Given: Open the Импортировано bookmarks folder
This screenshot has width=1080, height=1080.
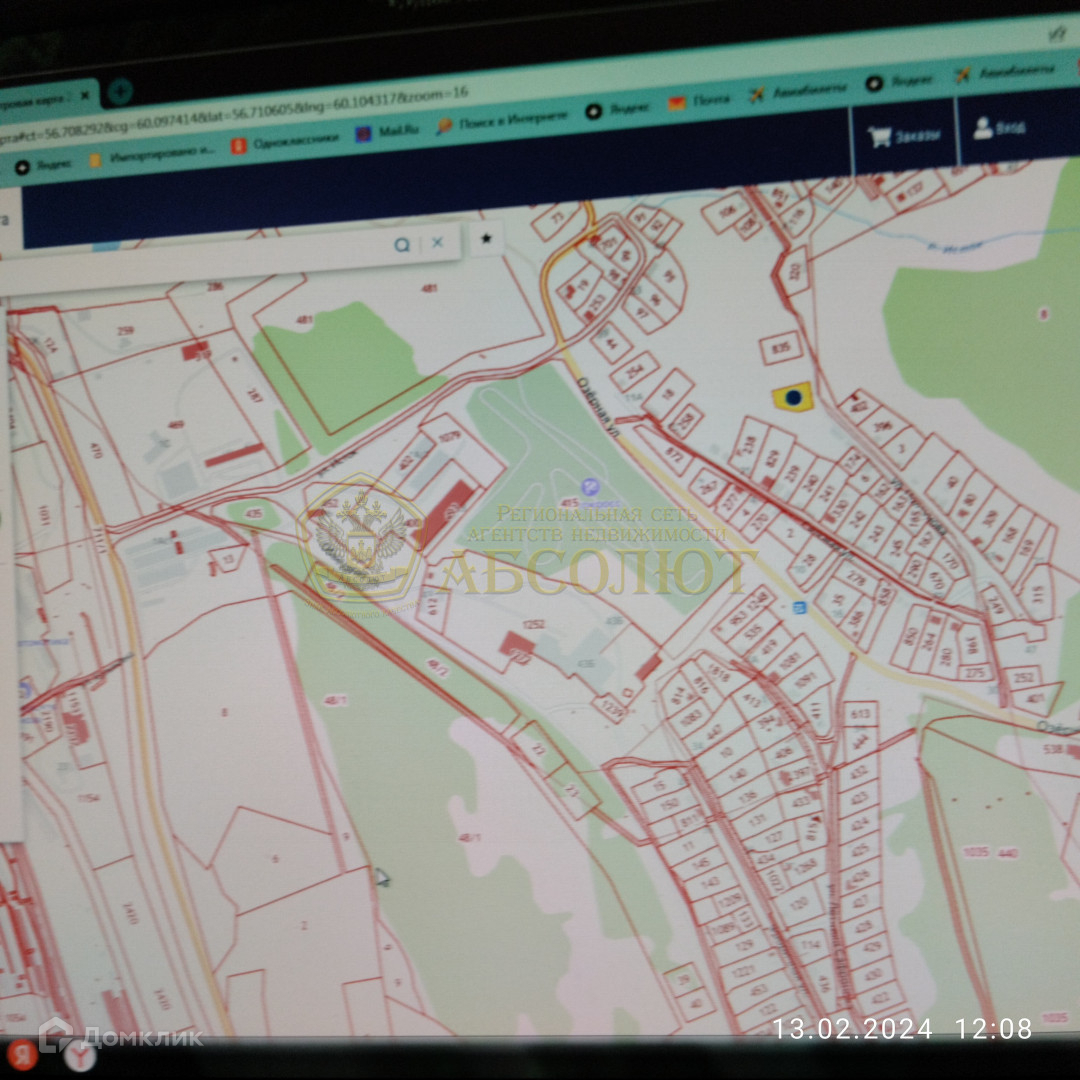Looking at the screenshot, I should (x=153, y=154).
